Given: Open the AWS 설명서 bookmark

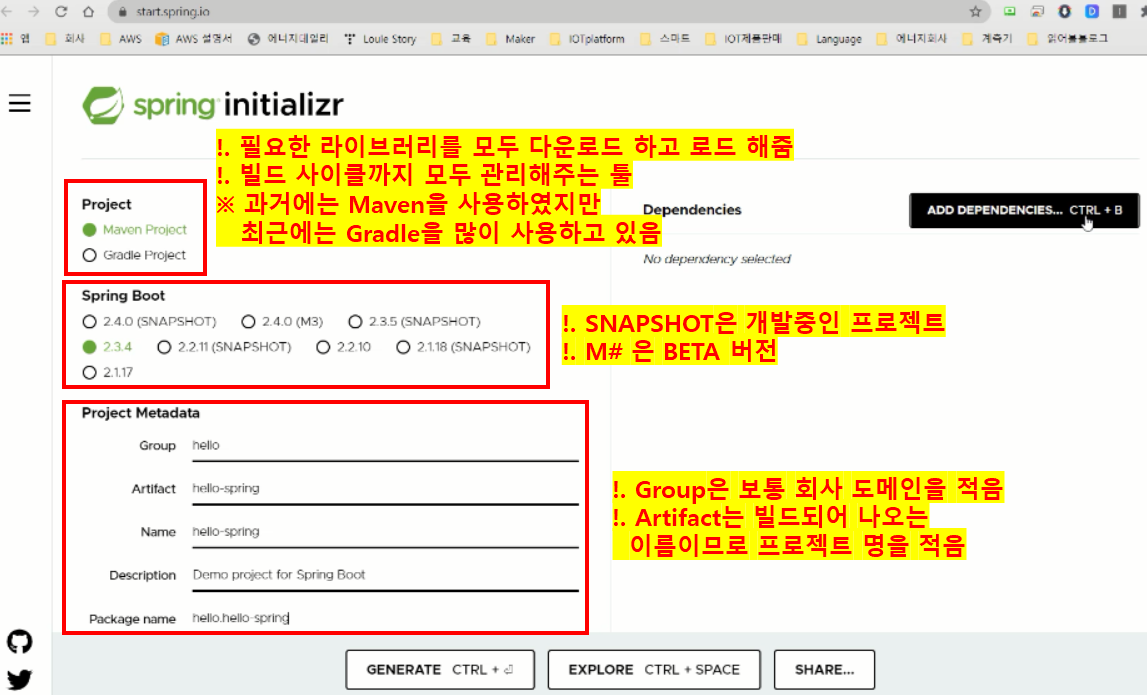Looking at the screenshot, I should [x=194, y=39].
